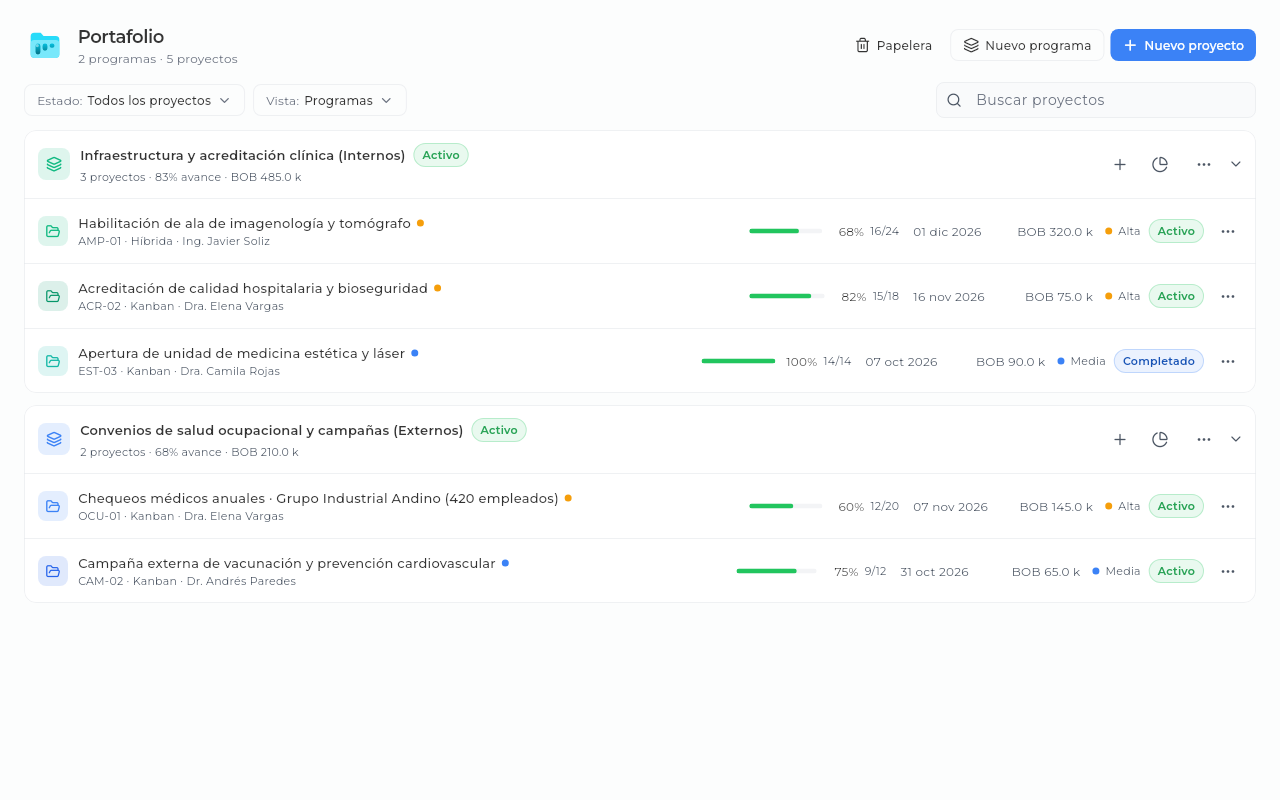Open more options for Convenios de salud ocupacional
1280x800 pixels.
coord(1204,439)
